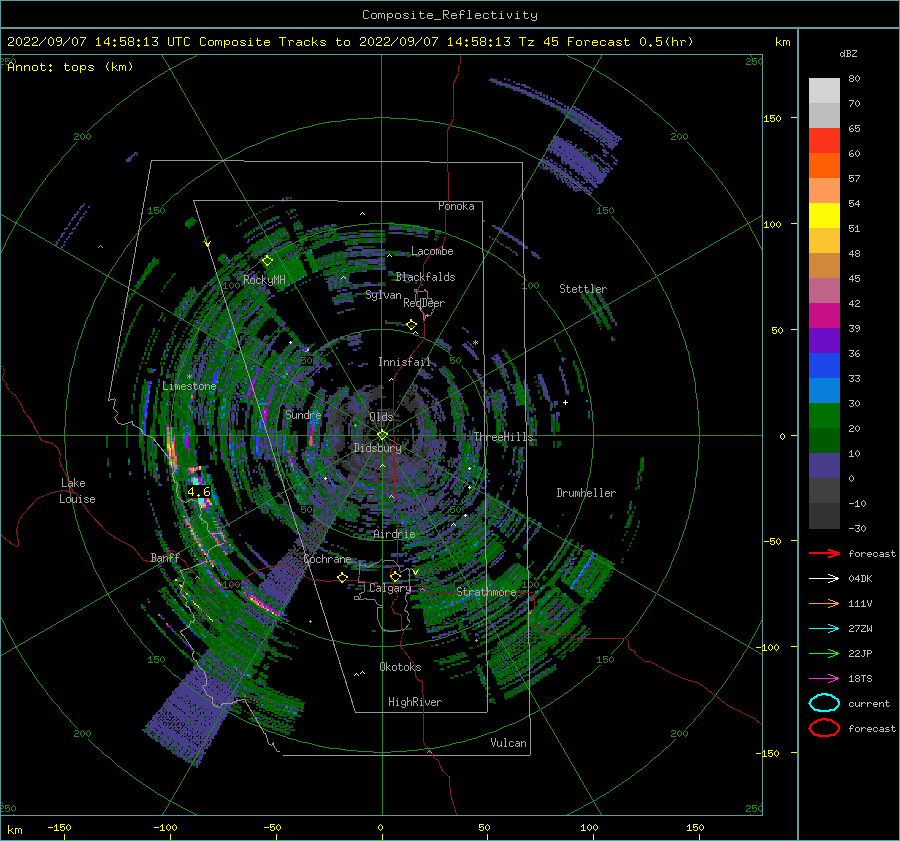Click the yellow diamond marker above Calgary label
The height and width of the screenshot is (841, 900).
395,576
